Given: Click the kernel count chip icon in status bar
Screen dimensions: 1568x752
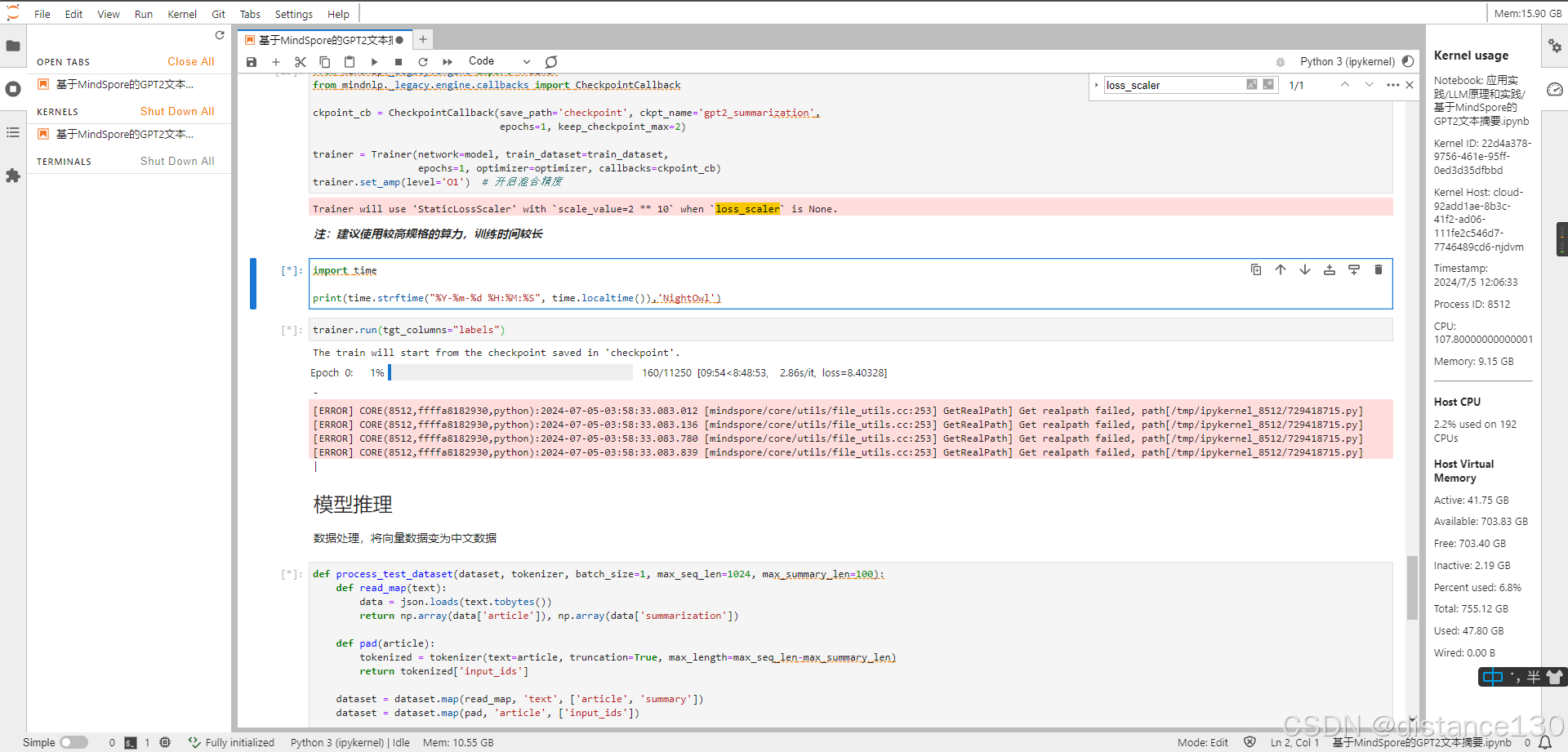Looking at the screenshot, I should (x=165, y=742).
